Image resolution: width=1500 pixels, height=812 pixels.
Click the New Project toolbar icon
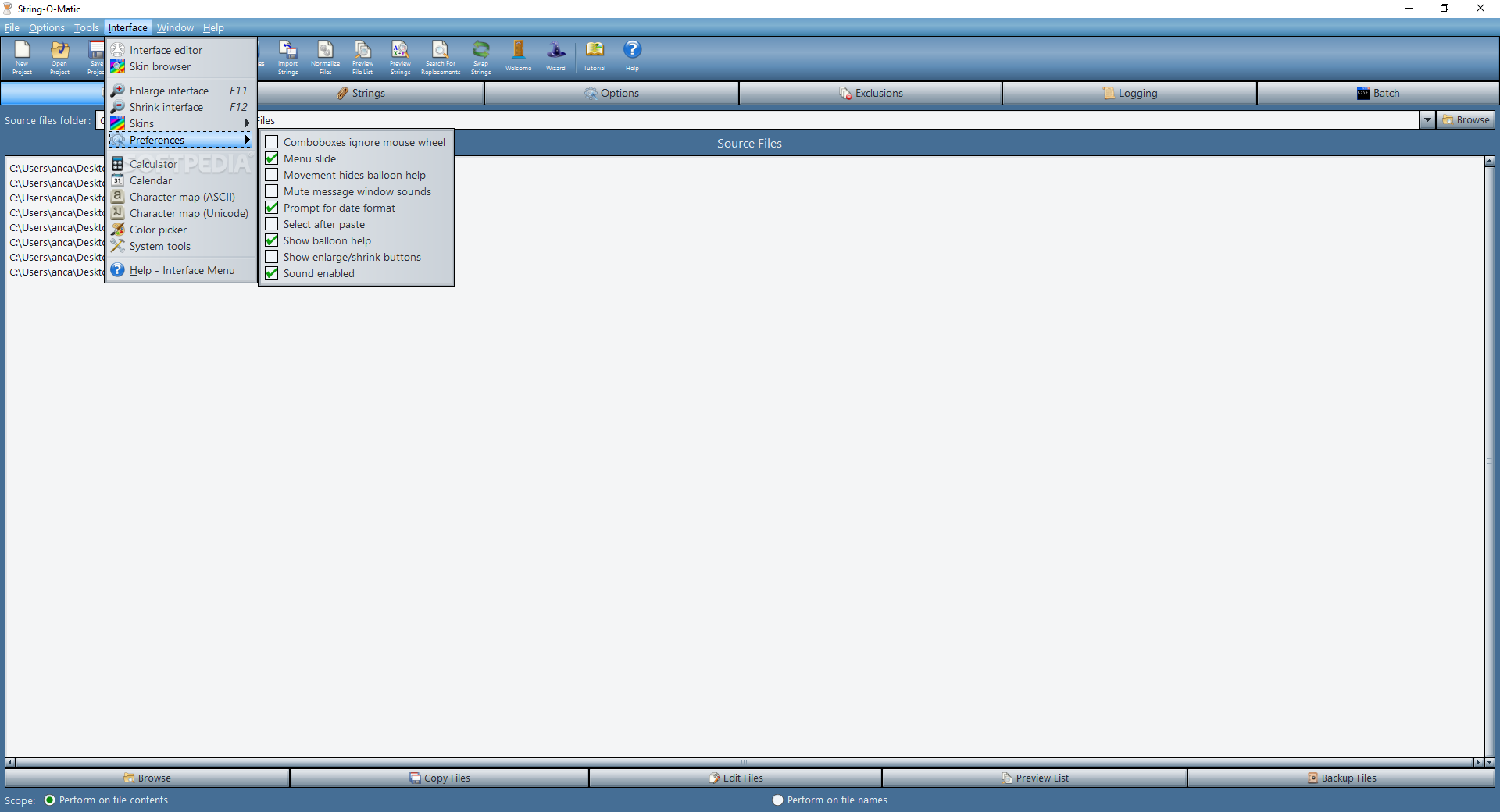click(x=22, y=58)
